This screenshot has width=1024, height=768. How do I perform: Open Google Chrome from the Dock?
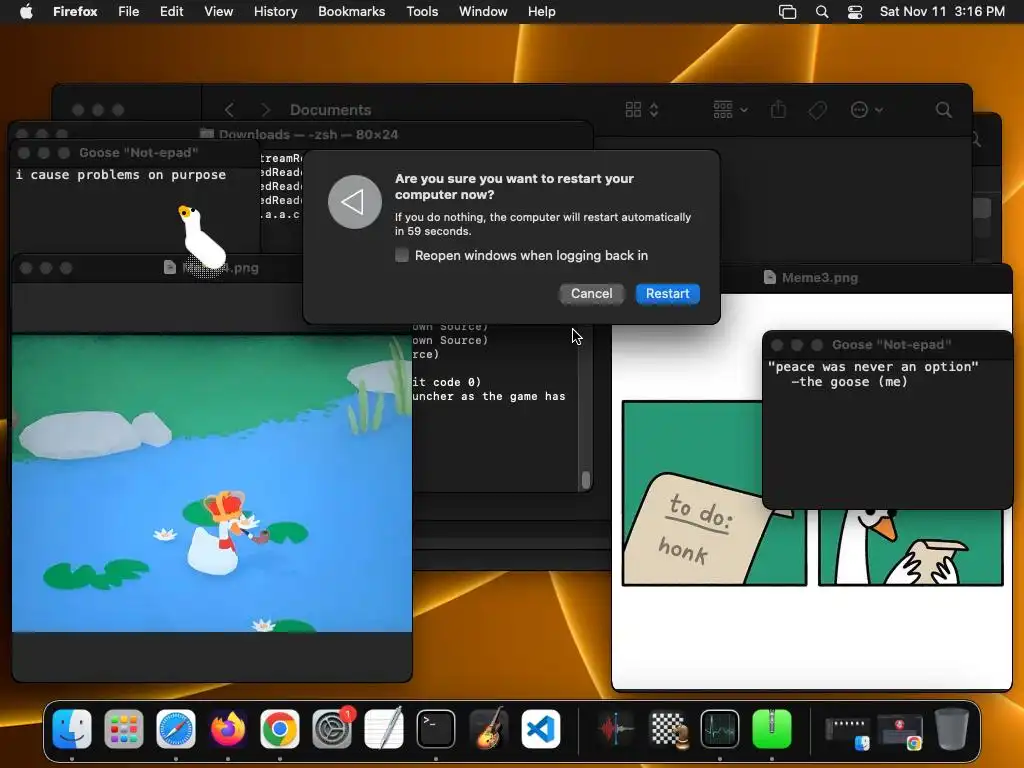280,728
